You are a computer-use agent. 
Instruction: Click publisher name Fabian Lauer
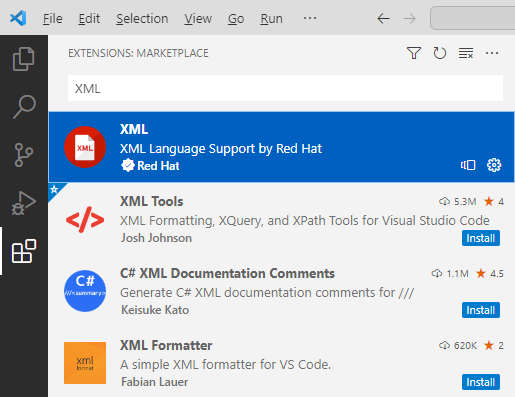tap(154, 382)
